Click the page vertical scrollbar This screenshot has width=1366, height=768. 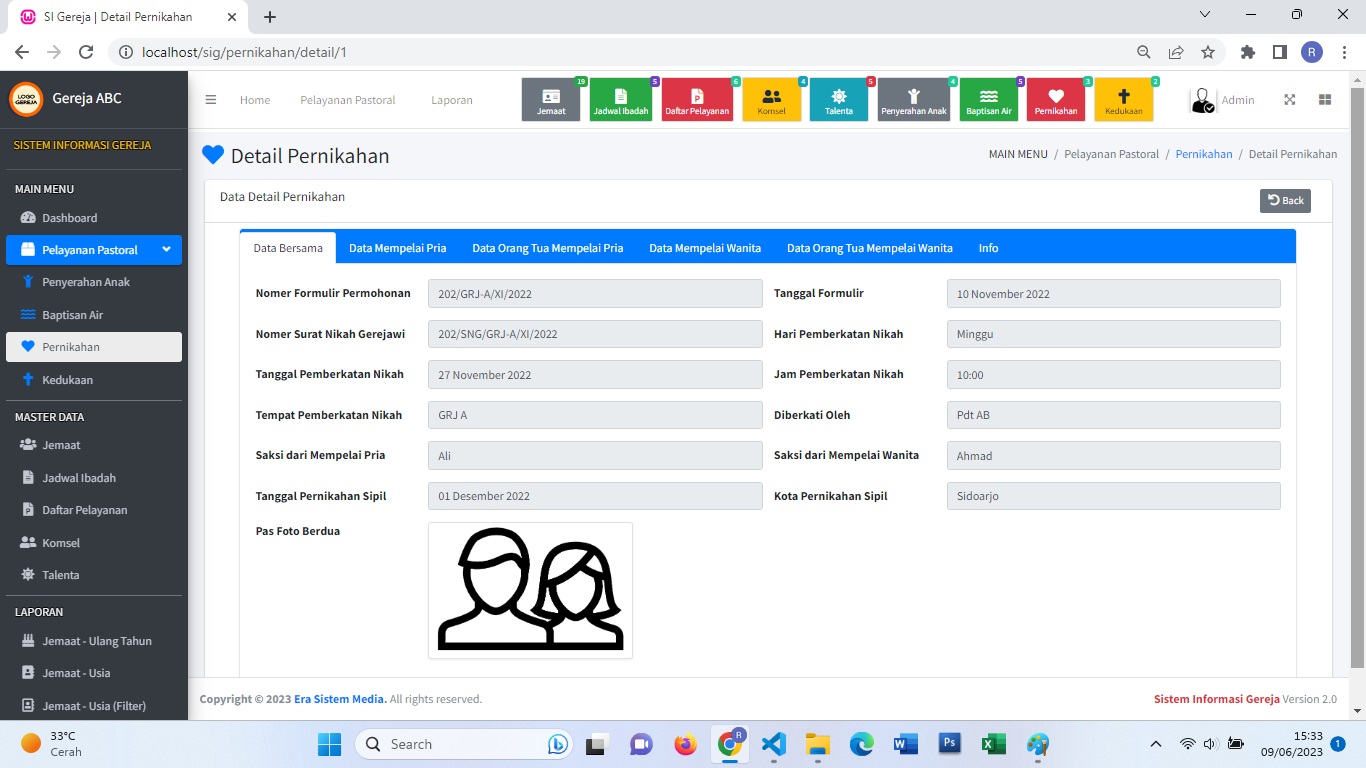click(1357, 380)
